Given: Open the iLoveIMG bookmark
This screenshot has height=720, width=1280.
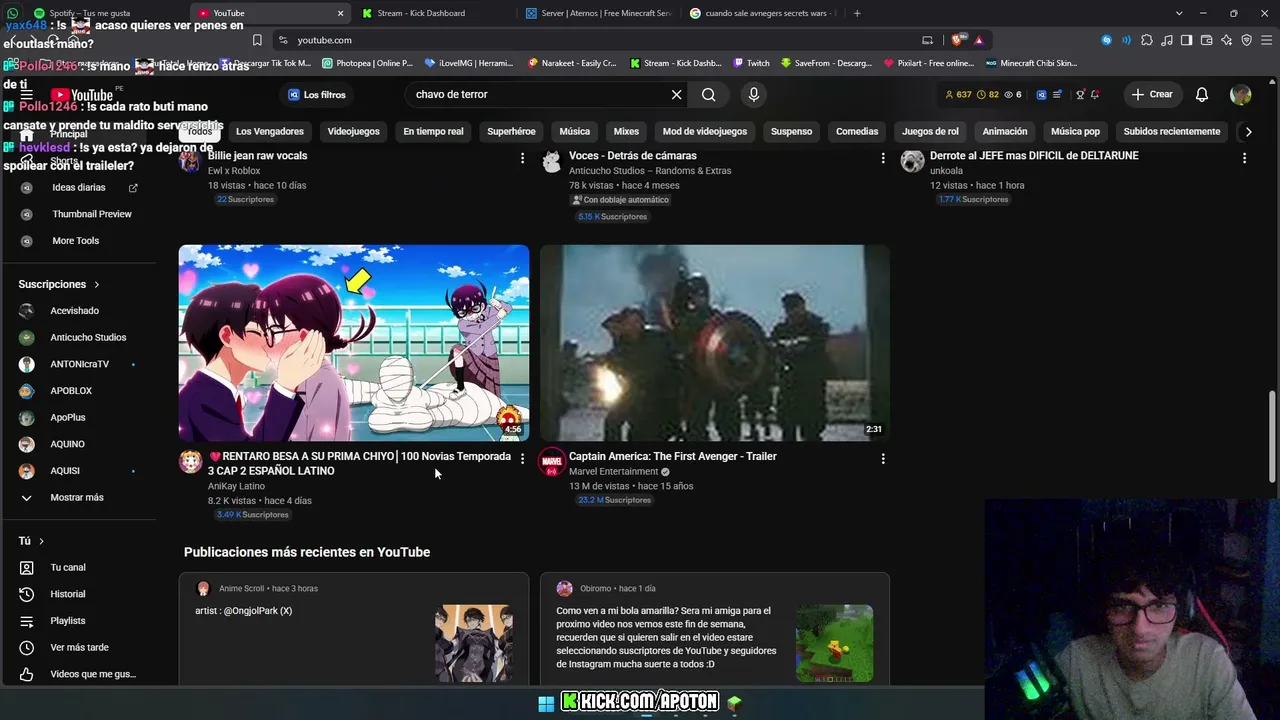Looking at the screenshot, I should pyautogui.click(x=469, y=63).
